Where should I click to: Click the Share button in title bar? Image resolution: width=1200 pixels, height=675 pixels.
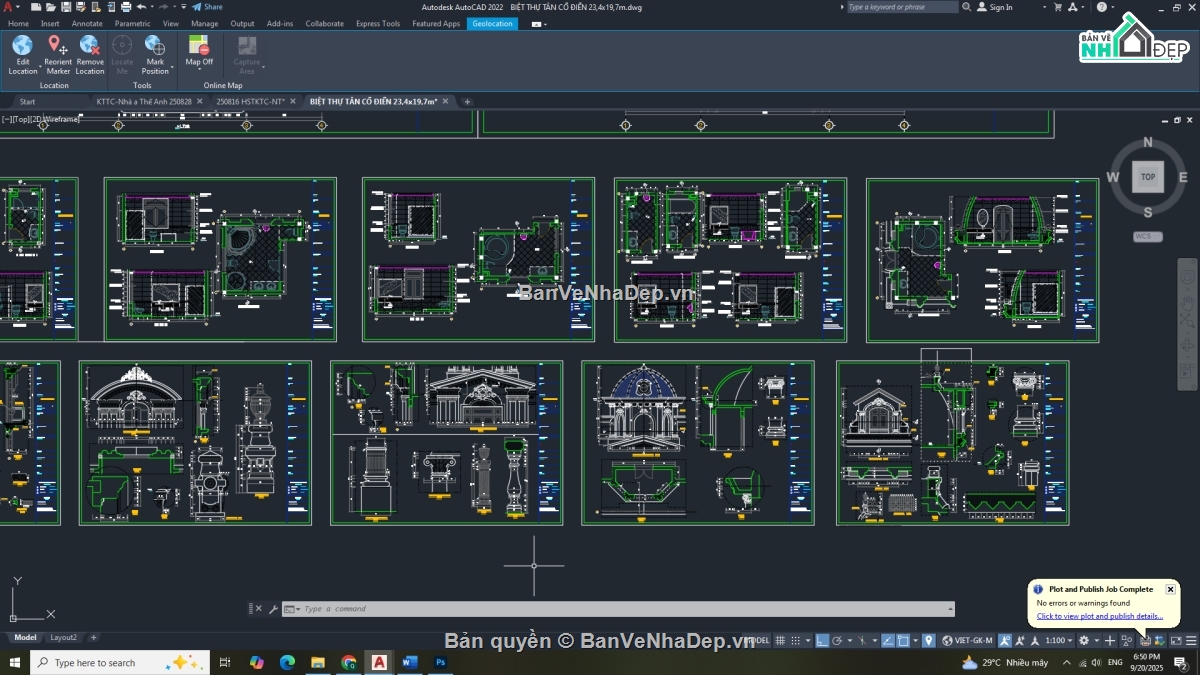(209, 7)
